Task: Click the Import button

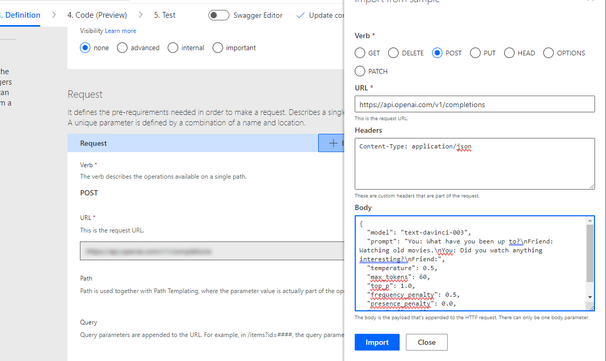Action: point(377,342)
